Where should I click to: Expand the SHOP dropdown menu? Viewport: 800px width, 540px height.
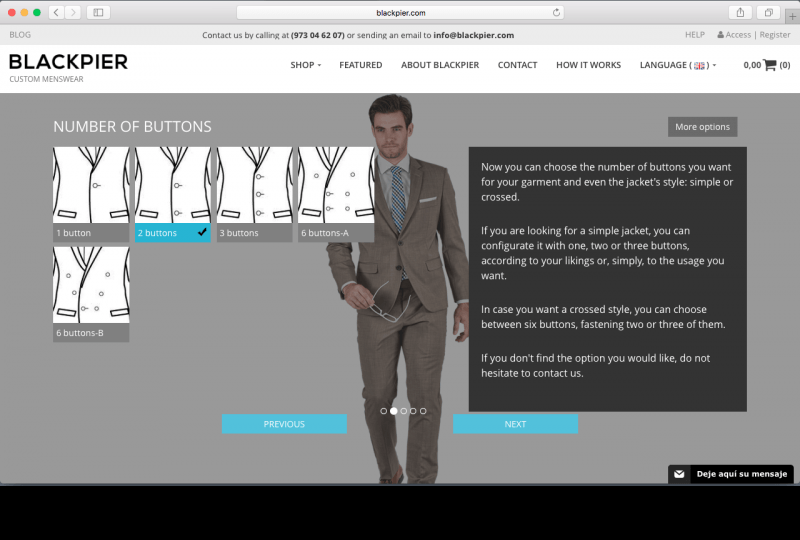(x=306, y=65)
